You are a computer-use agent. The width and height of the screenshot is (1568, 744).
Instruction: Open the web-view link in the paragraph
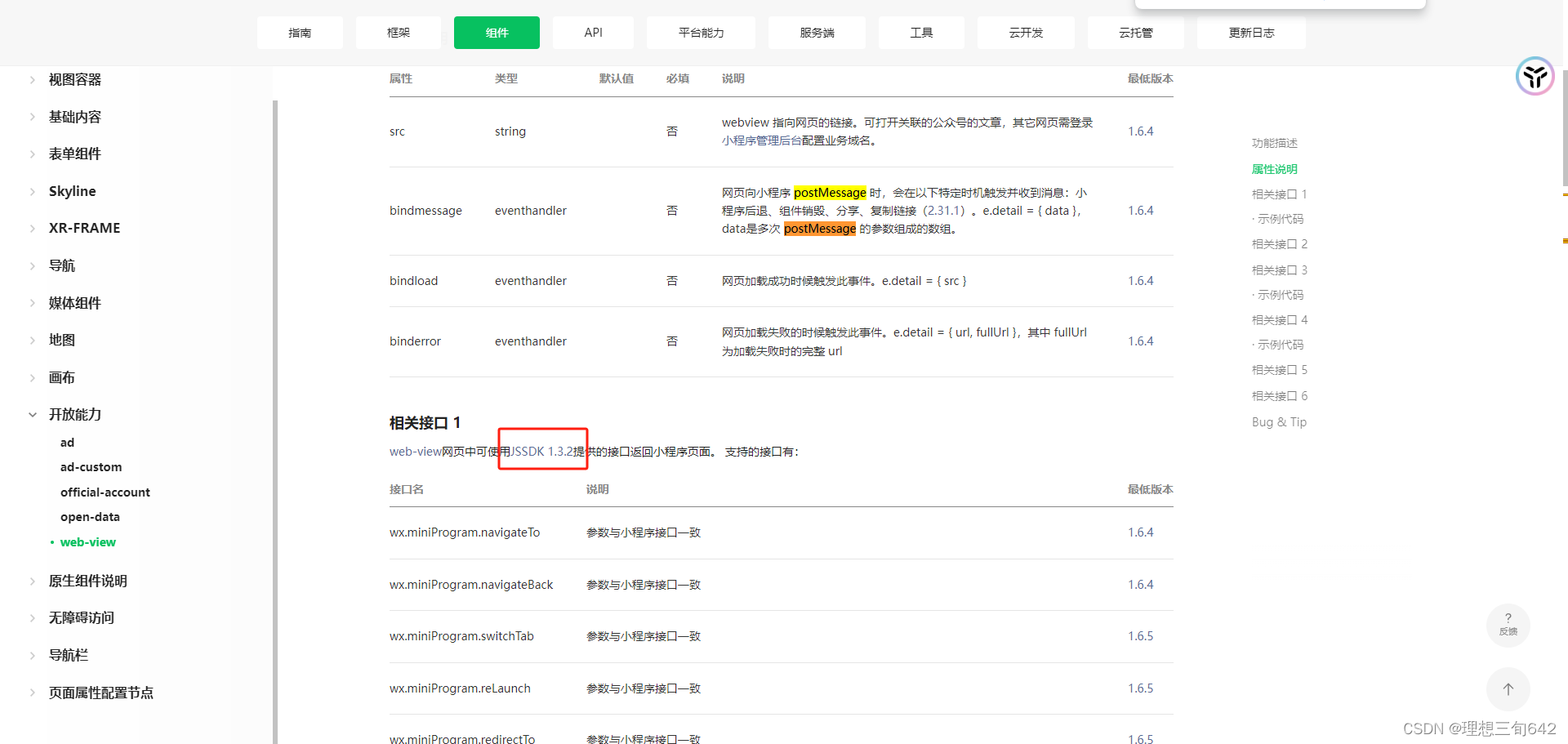point(415,451)
